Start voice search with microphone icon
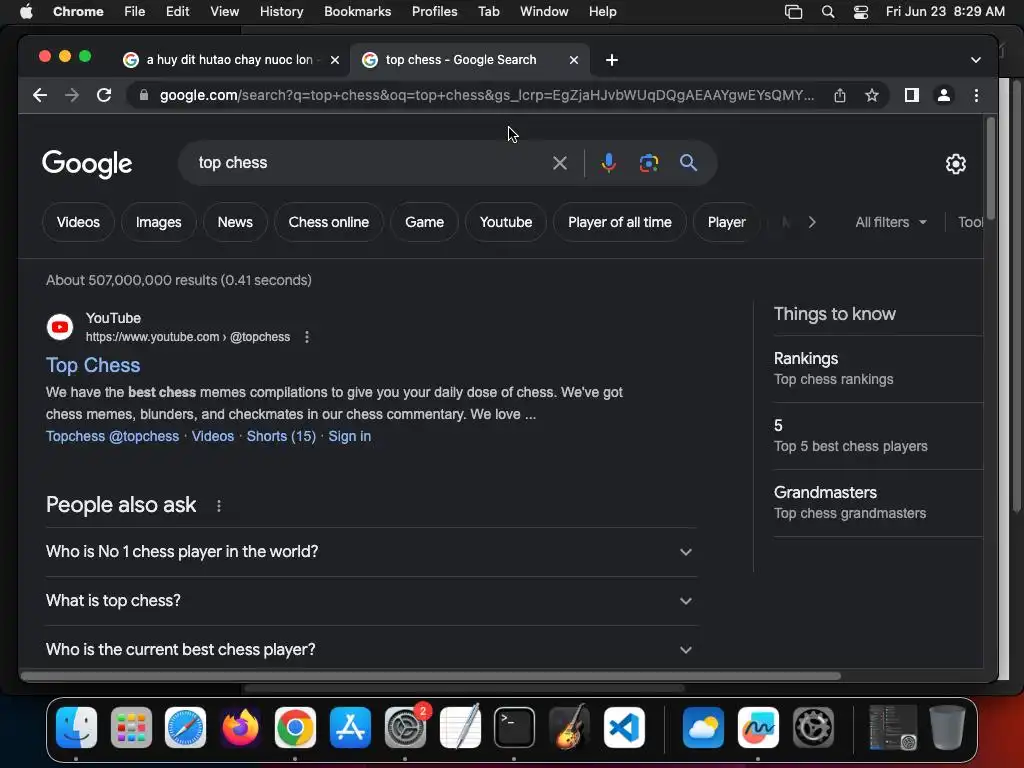 click(609, 163)
